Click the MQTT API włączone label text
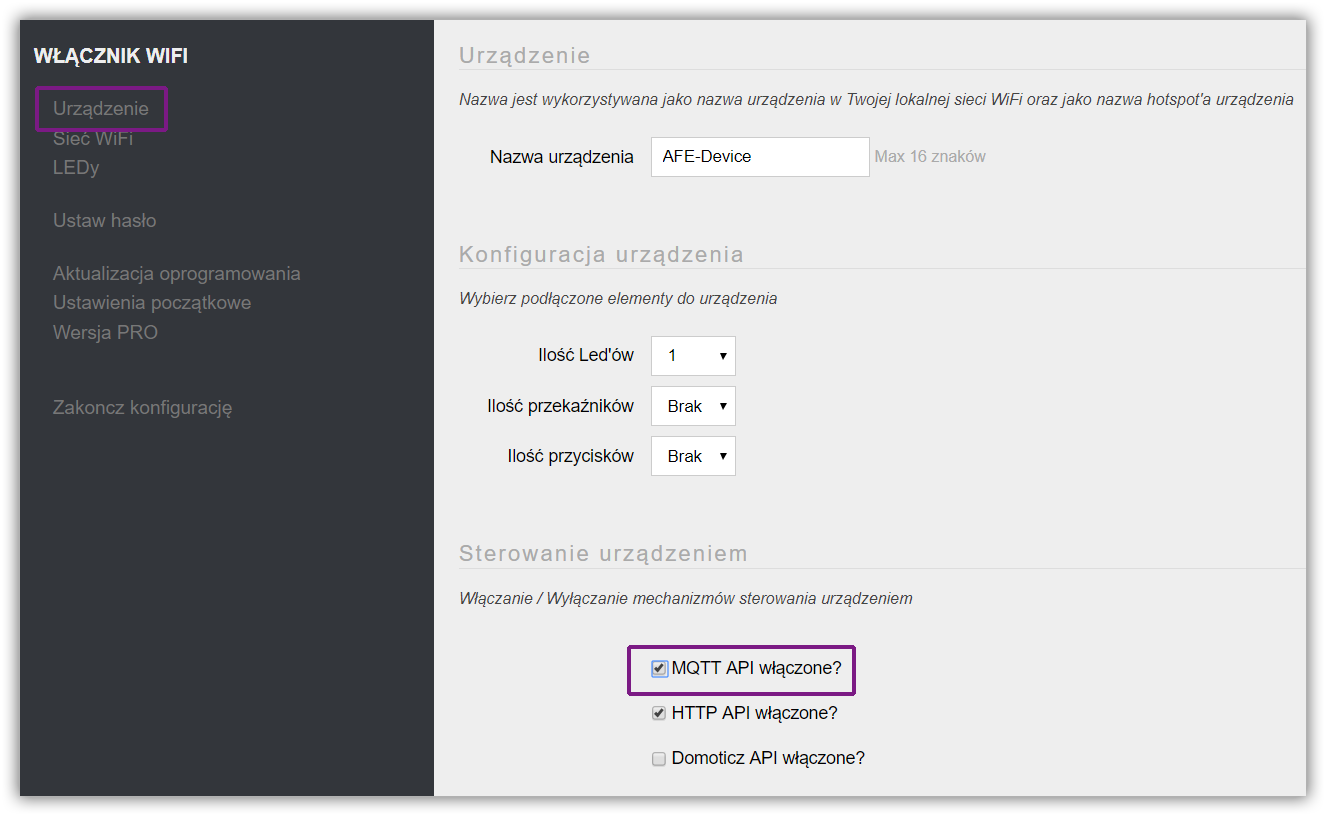Viewport: 1326px width, 816px height. [x=757, y=668]
